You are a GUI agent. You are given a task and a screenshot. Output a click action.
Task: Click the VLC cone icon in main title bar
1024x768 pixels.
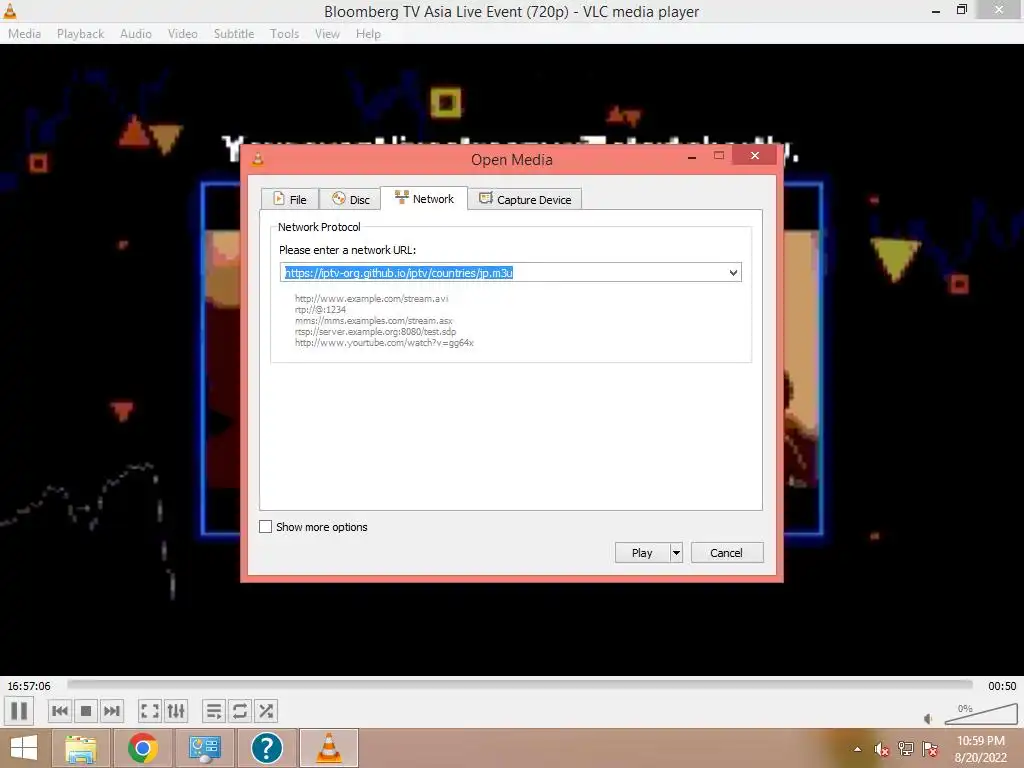pos(10,10)
